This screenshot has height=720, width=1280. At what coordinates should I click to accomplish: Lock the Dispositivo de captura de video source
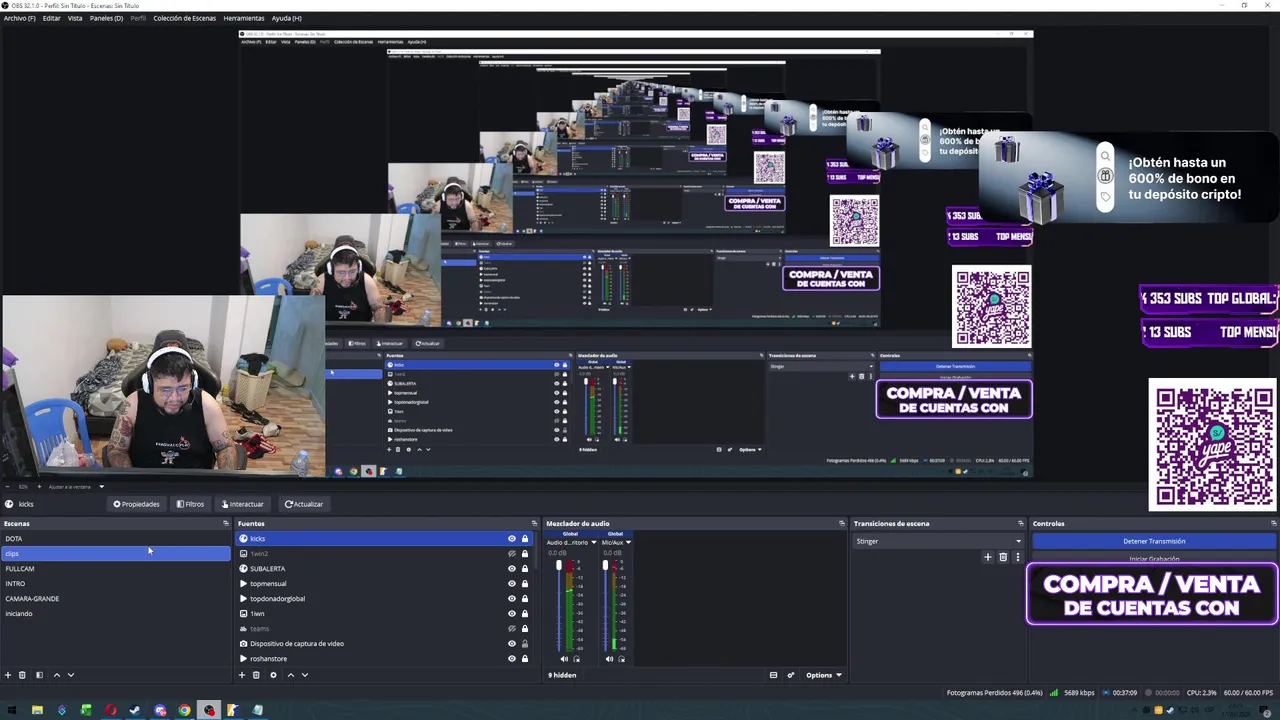pos(524,644)
